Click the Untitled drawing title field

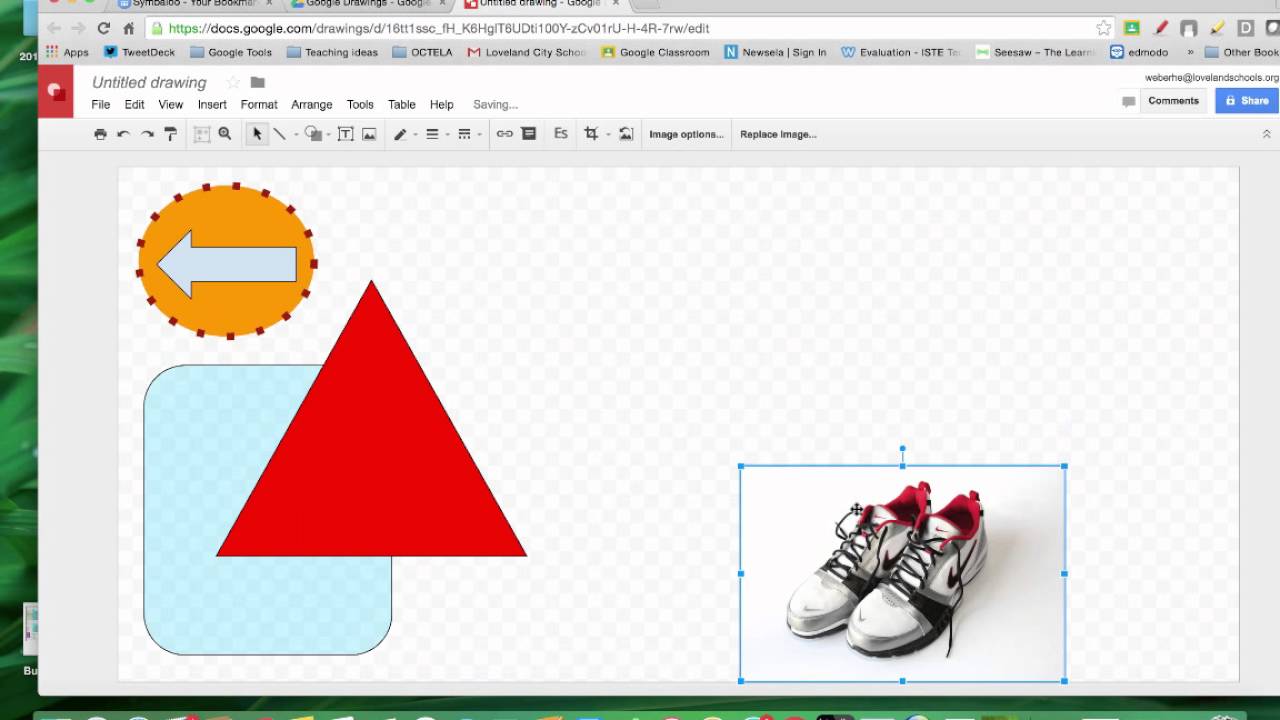point(148,82)
